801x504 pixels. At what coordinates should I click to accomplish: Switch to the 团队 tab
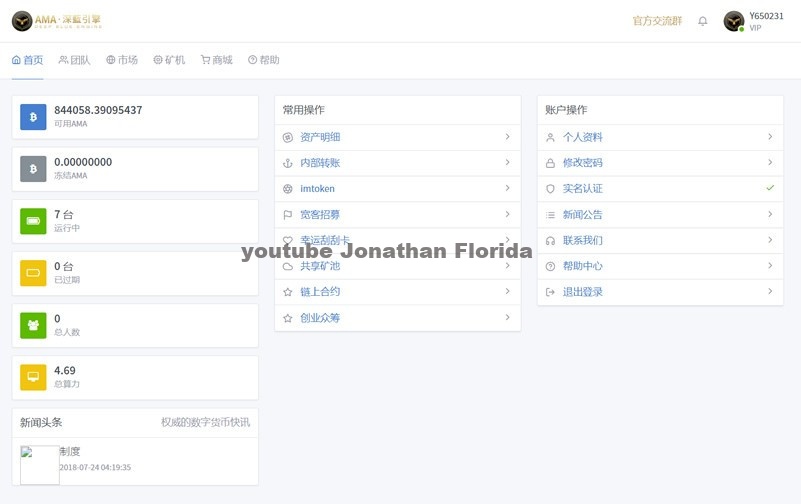coord(74,60)
